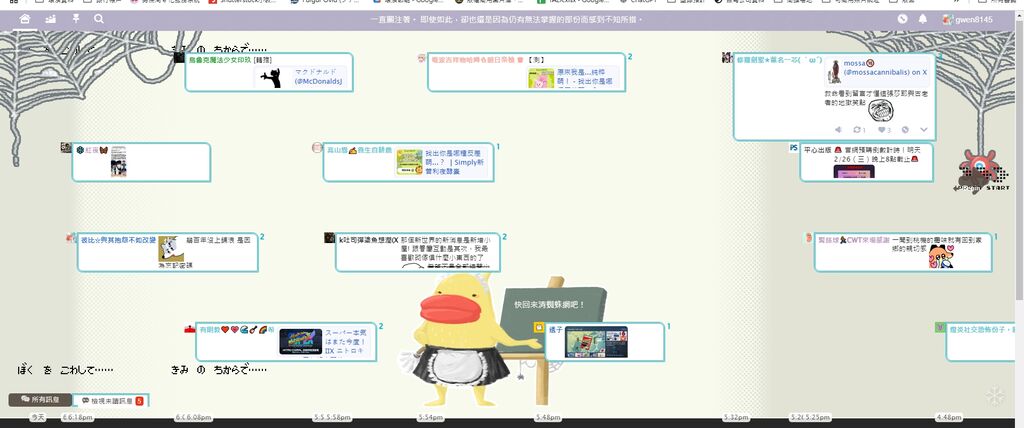Jump to 5:48pm timeline marker
1024x428 pixels.
coord(548,417)
